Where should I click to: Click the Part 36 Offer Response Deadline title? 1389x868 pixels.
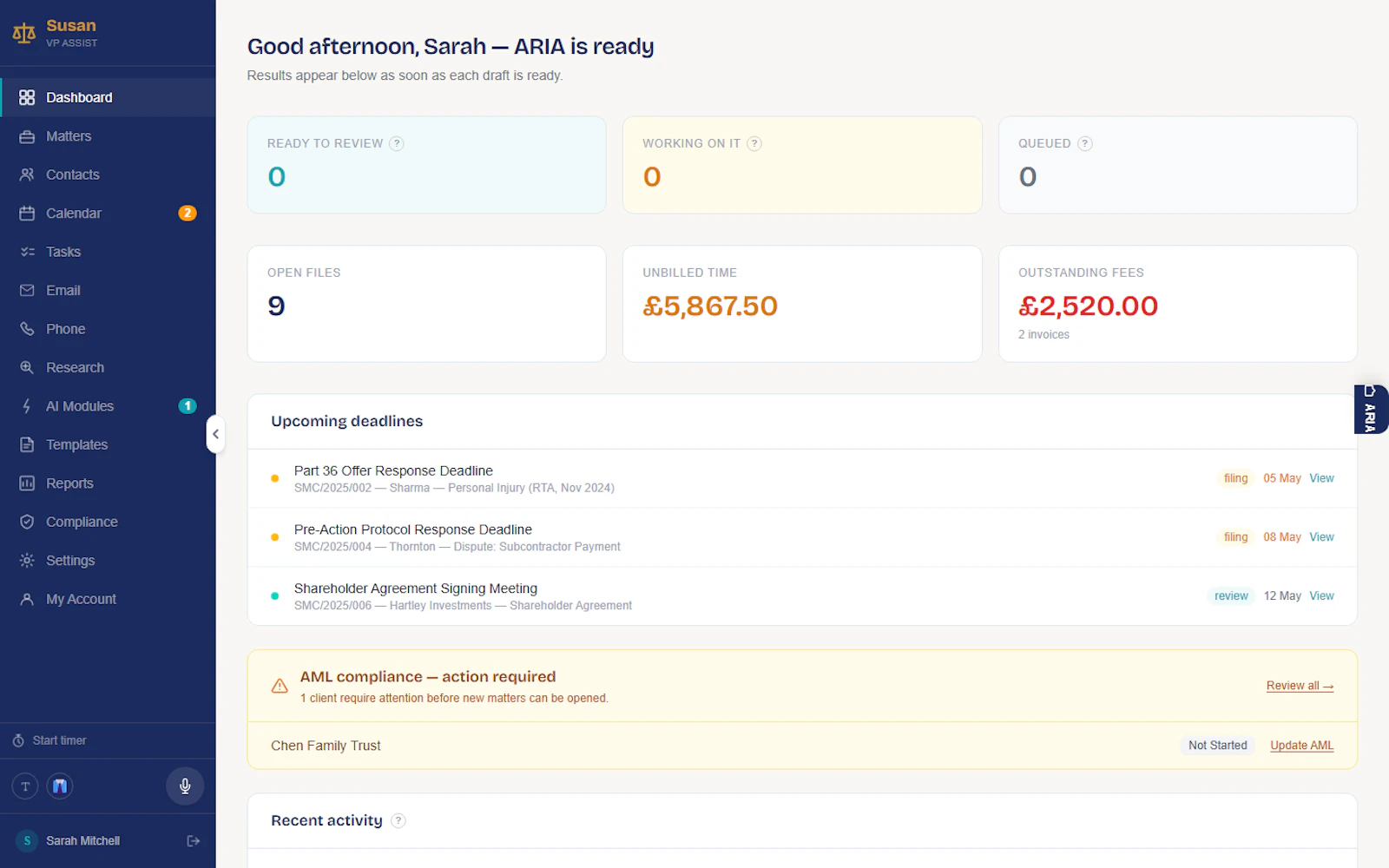tap(393, 470)
